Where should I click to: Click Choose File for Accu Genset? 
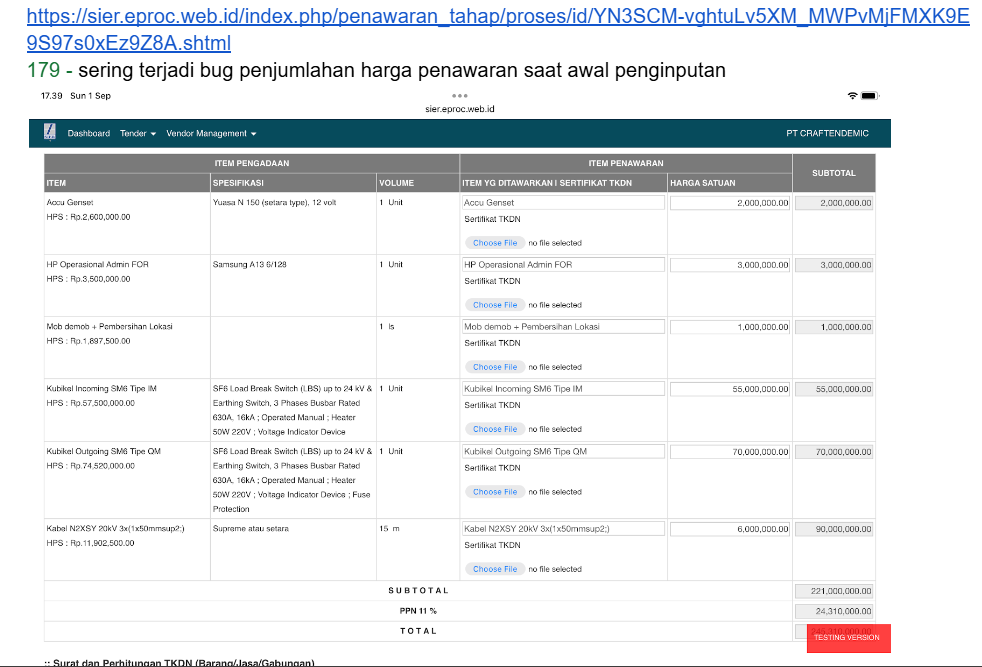tap(495, 243)
